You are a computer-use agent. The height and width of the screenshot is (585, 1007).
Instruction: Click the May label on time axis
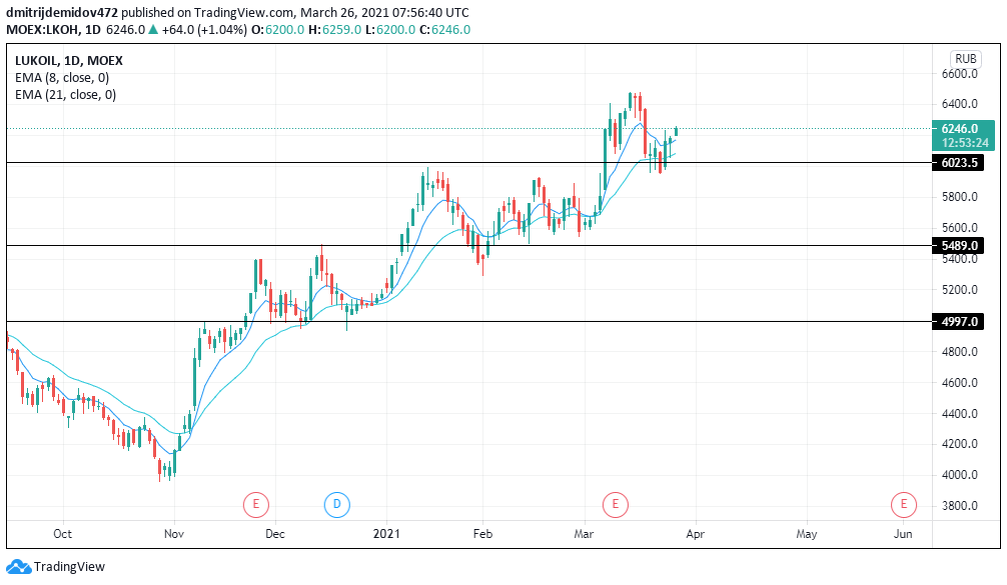807,534
